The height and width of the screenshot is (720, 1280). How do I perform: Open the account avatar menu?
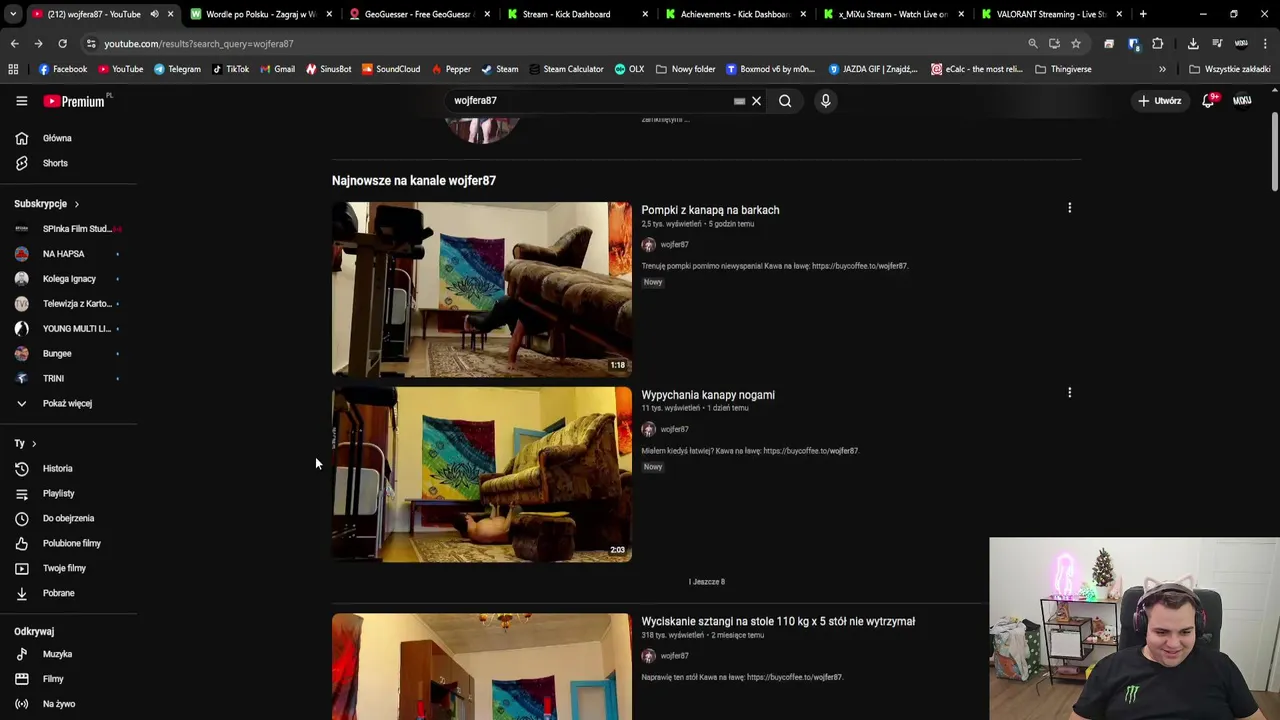click(x=1242, y=100)
